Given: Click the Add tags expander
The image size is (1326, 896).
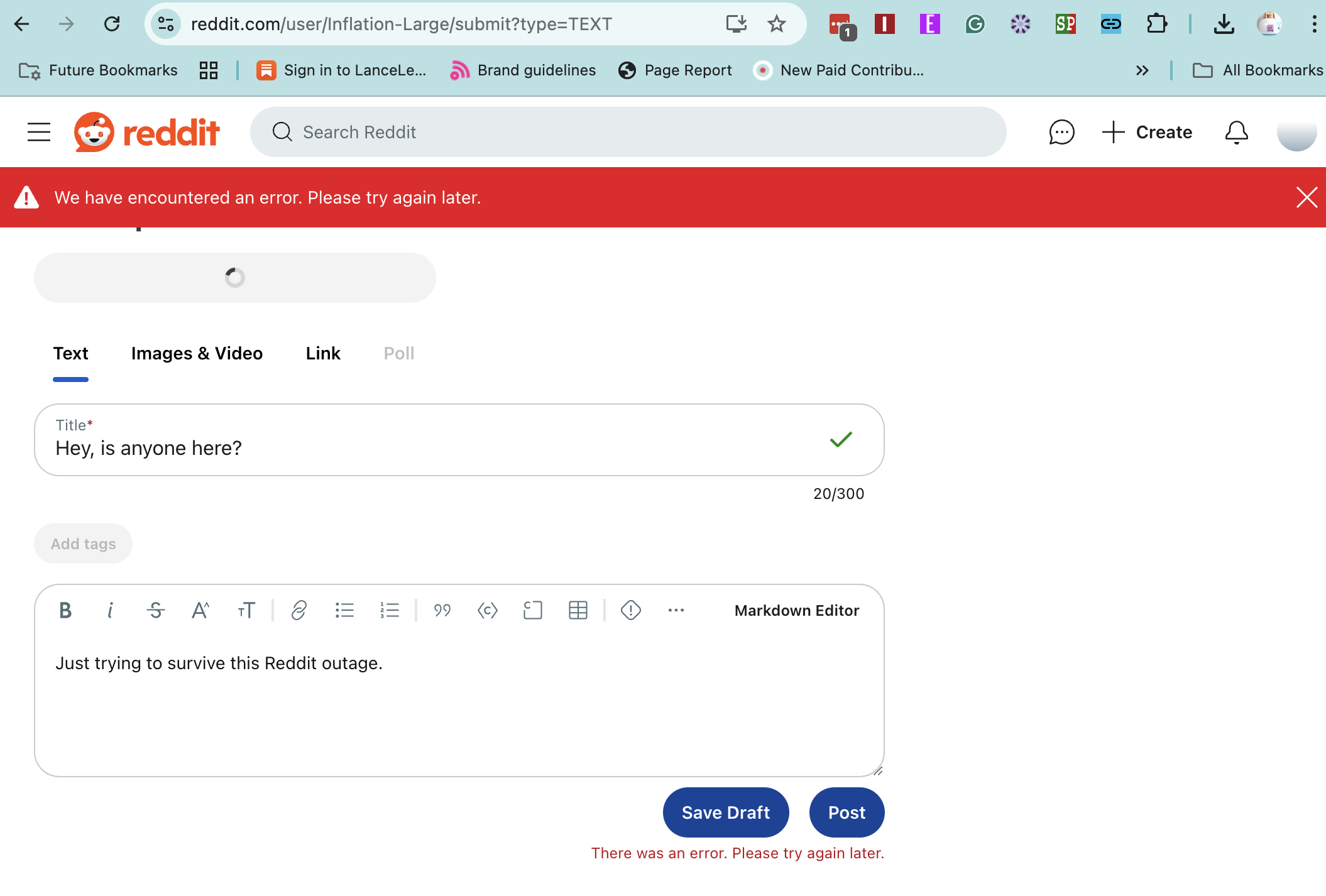Looking at the screenshot, I should (83, 543).
